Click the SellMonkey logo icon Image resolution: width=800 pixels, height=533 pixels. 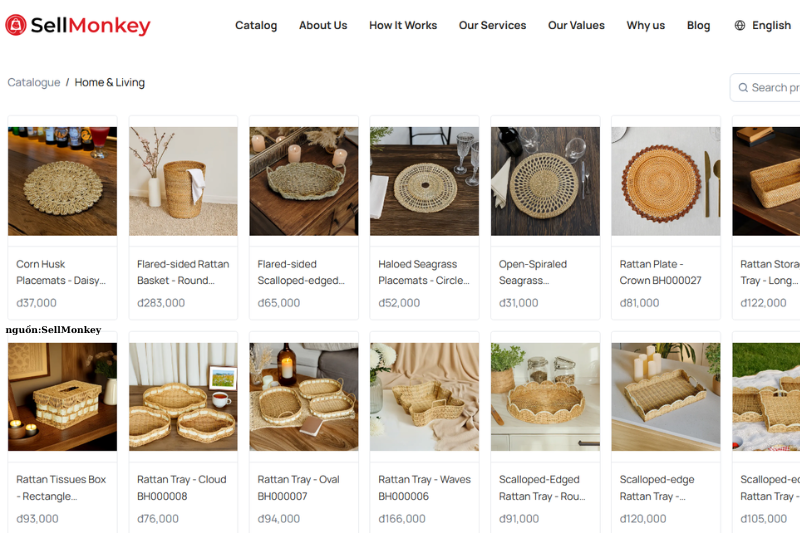pos(15,25)
